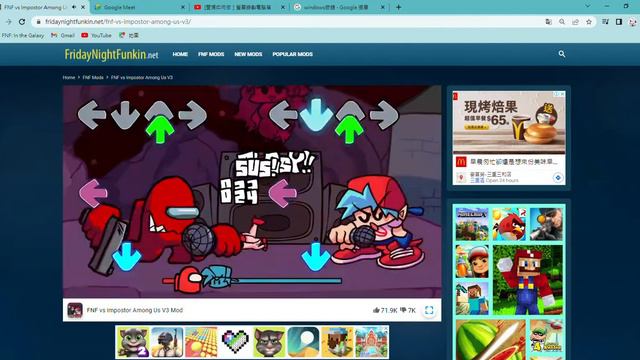Open the site search magnifier icon
The width and height of the screenshot is (640, 360).
pos(562,54)
